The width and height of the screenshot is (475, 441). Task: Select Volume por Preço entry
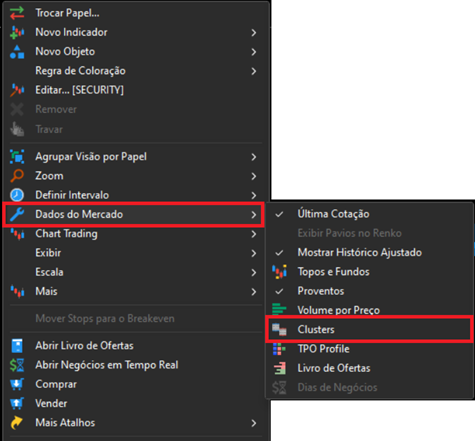click(369, 310)
